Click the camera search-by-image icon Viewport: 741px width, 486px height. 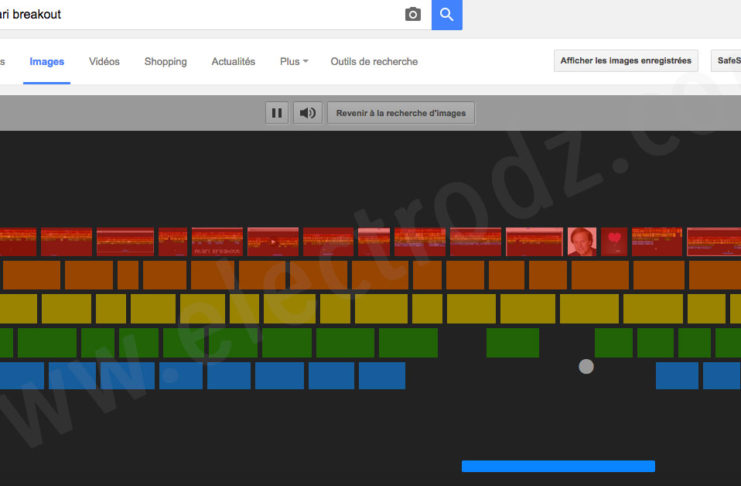(413, 14)
